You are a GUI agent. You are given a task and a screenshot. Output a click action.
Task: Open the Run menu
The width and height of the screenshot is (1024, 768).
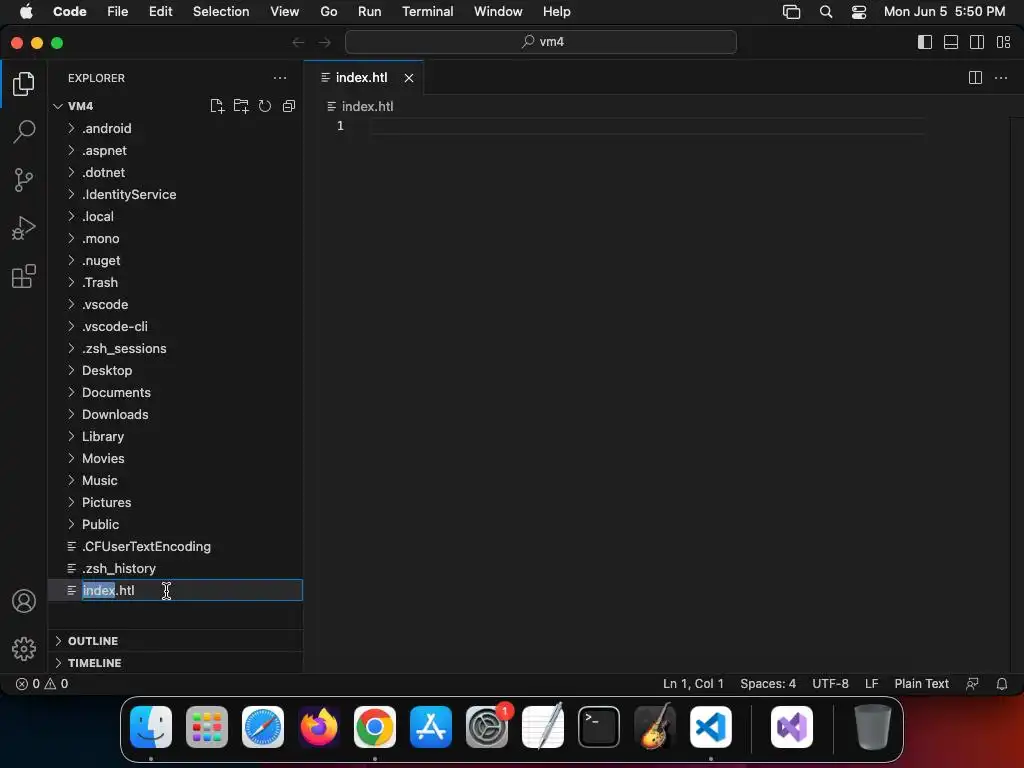click(x=370, y=12)
